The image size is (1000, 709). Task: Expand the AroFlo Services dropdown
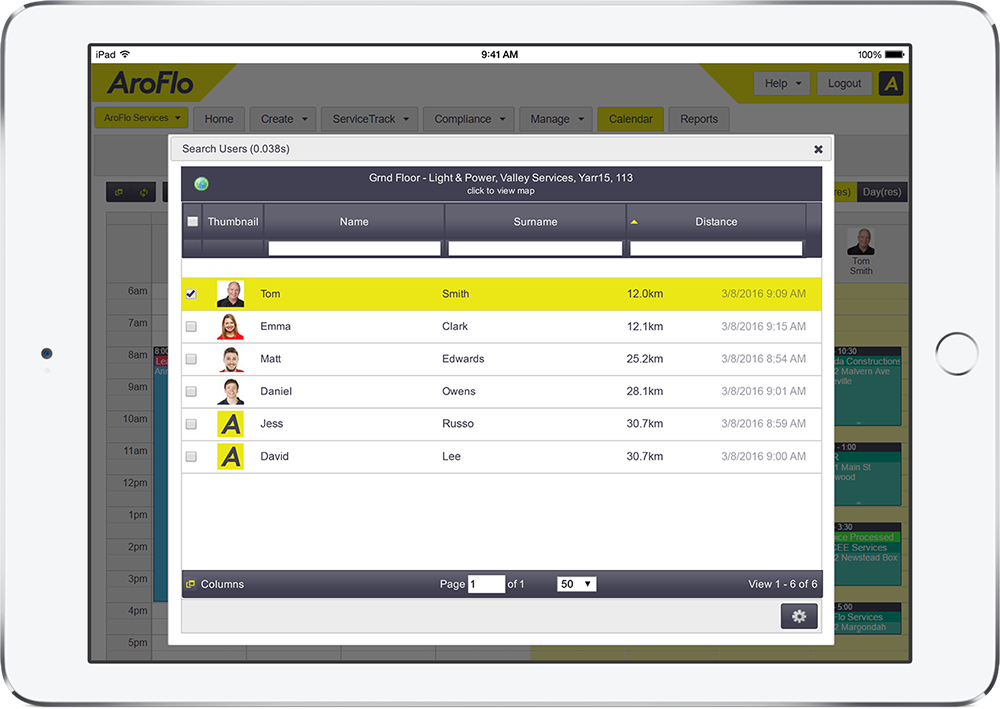point(142,118)
